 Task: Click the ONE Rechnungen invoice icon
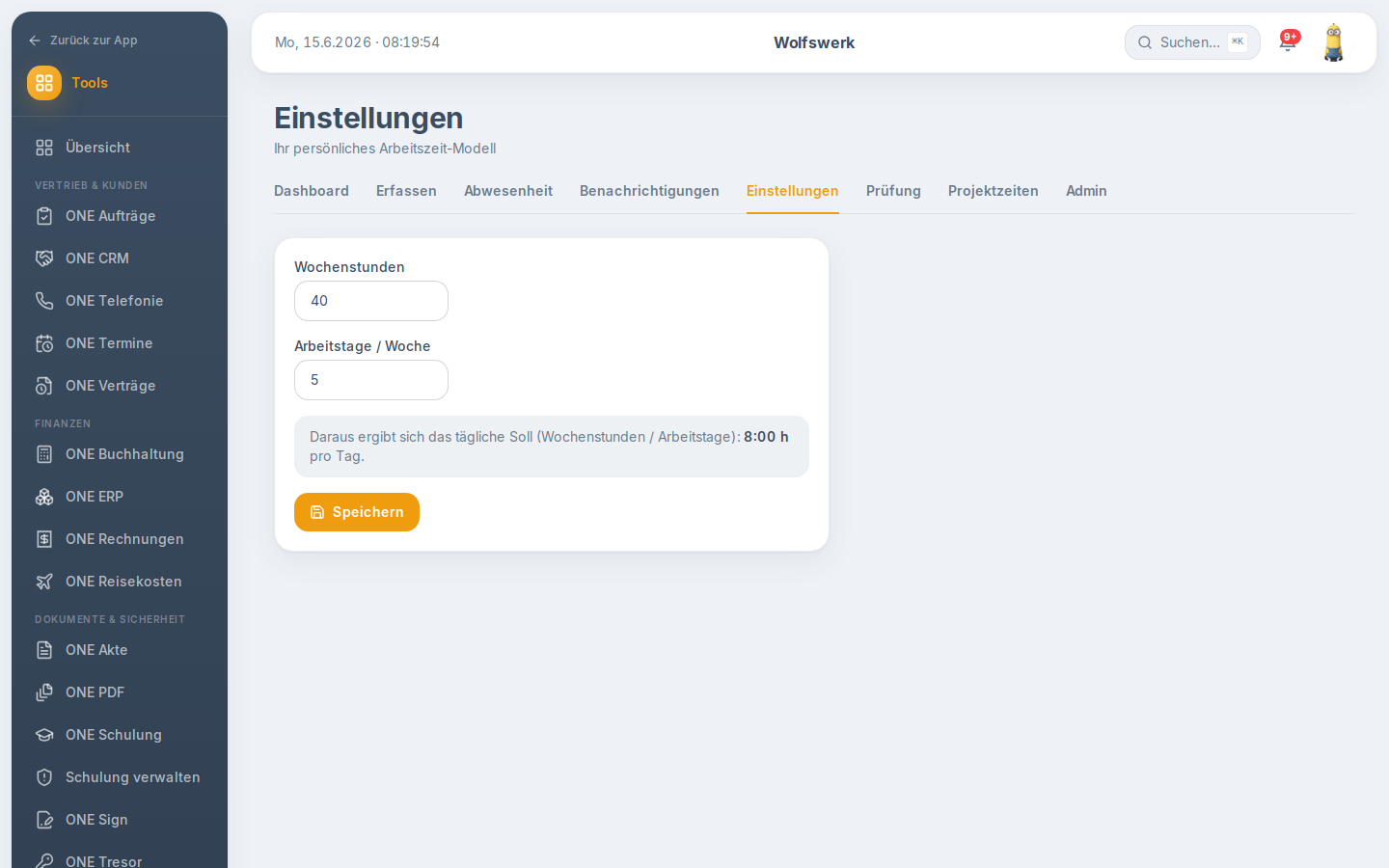(x=44, y=539)
